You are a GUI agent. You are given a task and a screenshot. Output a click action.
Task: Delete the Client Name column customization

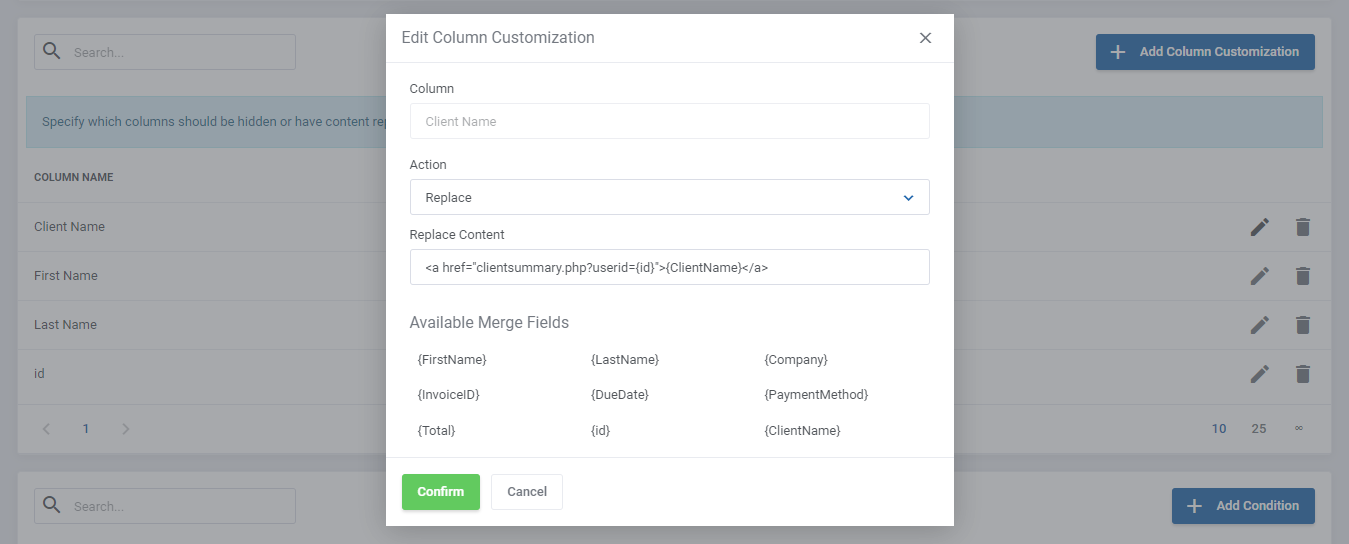[x=1302, y=227]
